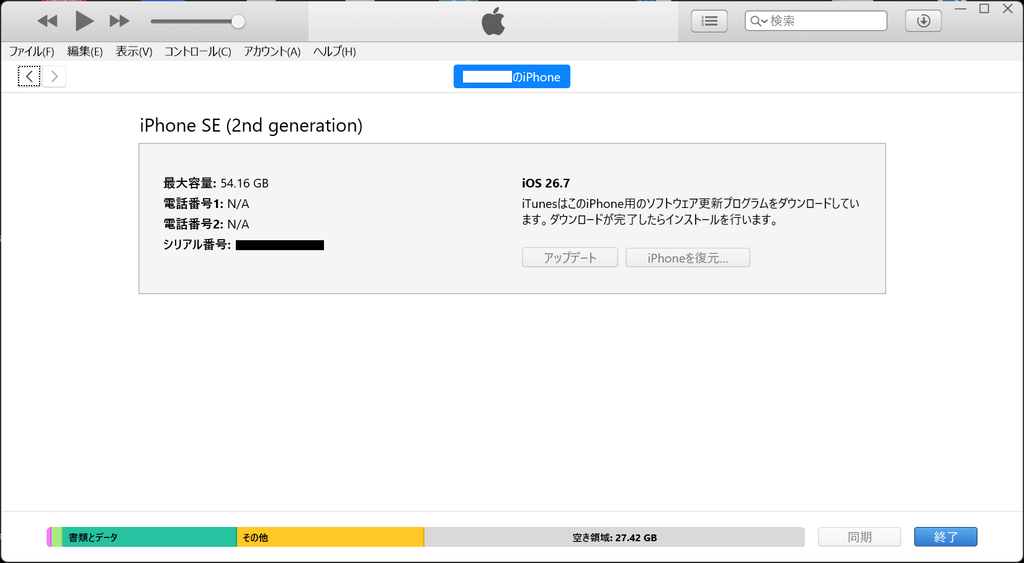Maximize the iTunes window
The image size is (1024, 563).
coord(984,8)
